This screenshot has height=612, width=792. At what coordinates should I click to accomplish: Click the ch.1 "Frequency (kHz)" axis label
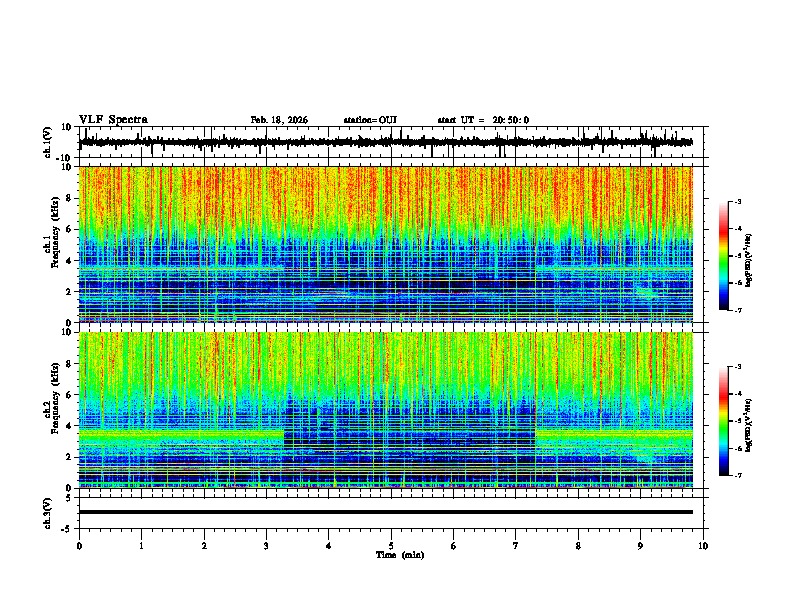pos(55,232)
